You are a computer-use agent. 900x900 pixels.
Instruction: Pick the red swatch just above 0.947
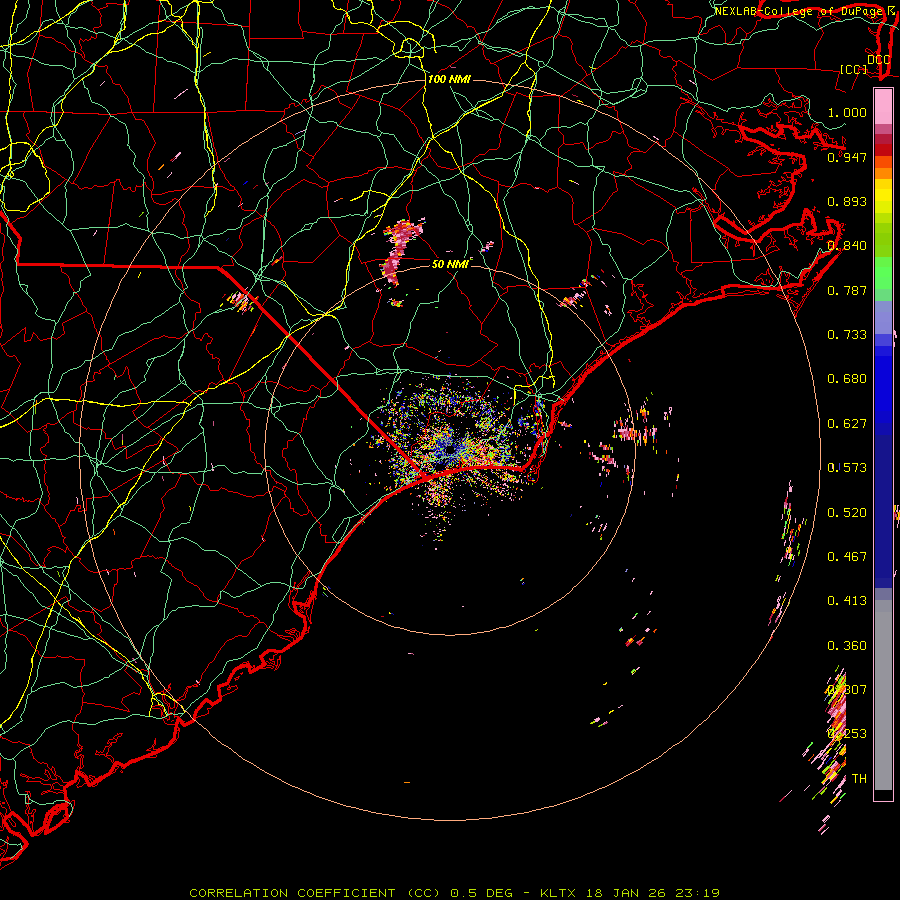pyautogui.click(x=883, y=150)
